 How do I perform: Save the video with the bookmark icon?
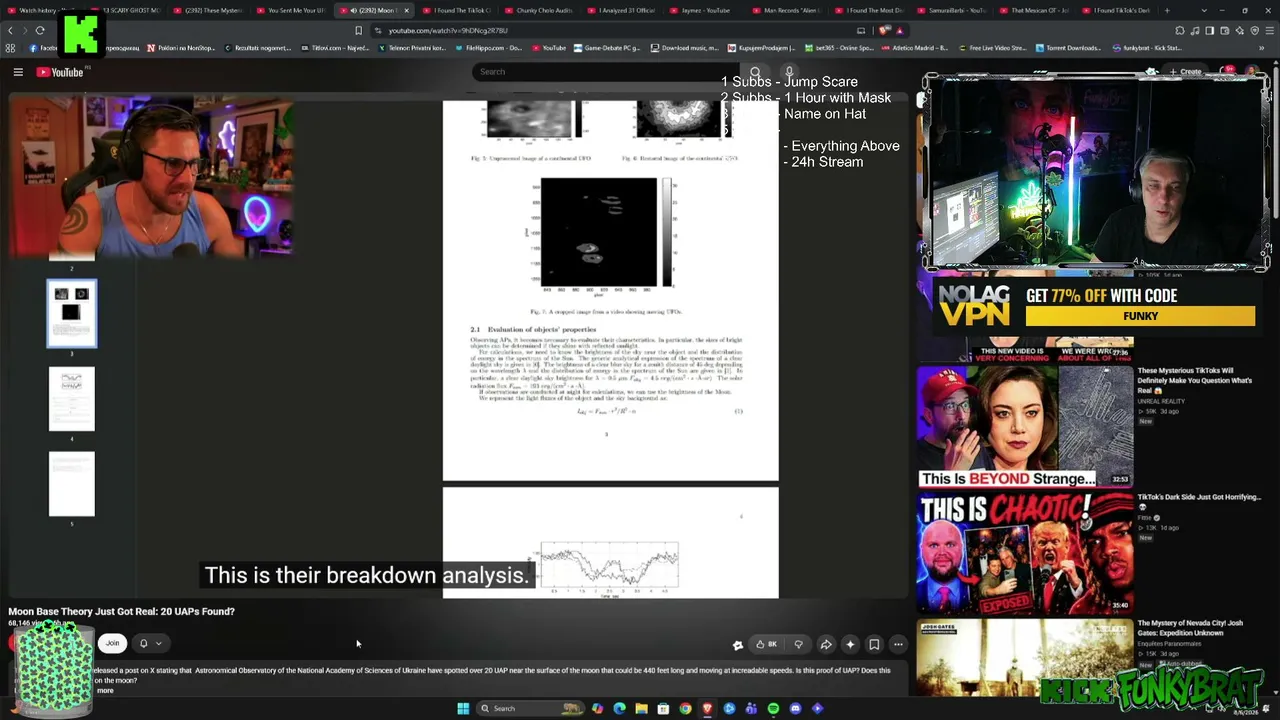[x=874, y=645]
